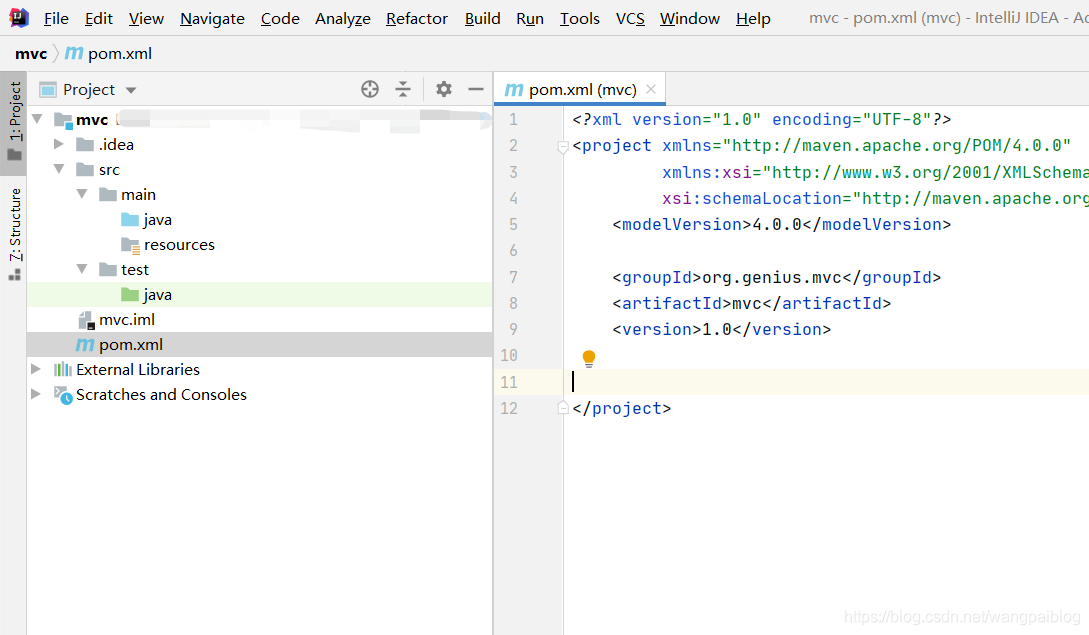
Task: Place cursor on version 1.0 line
Action: coord(721,329)
